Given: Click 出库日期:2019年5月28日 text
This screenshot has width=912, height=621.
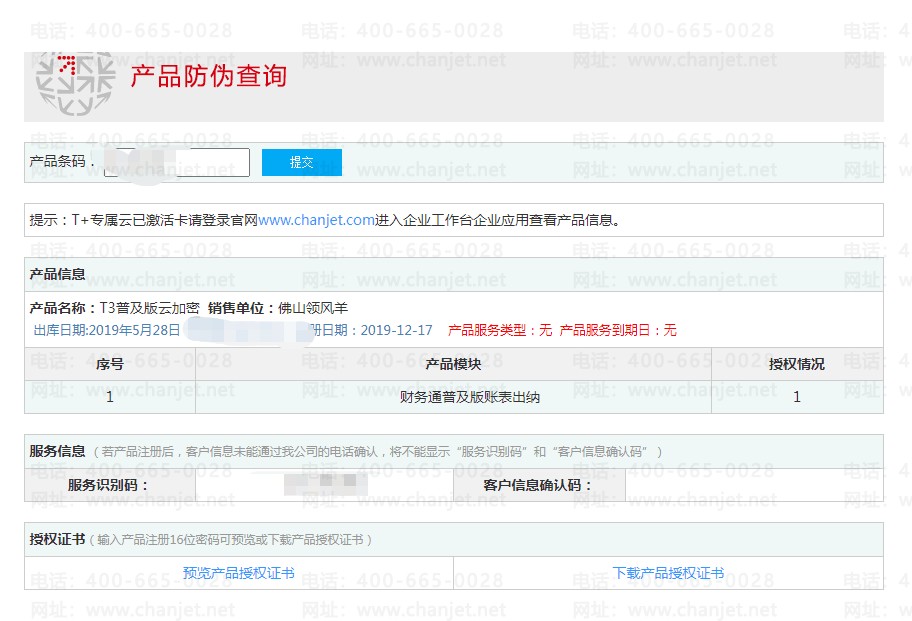Looking at the screenshot, I should click(107, 330).
